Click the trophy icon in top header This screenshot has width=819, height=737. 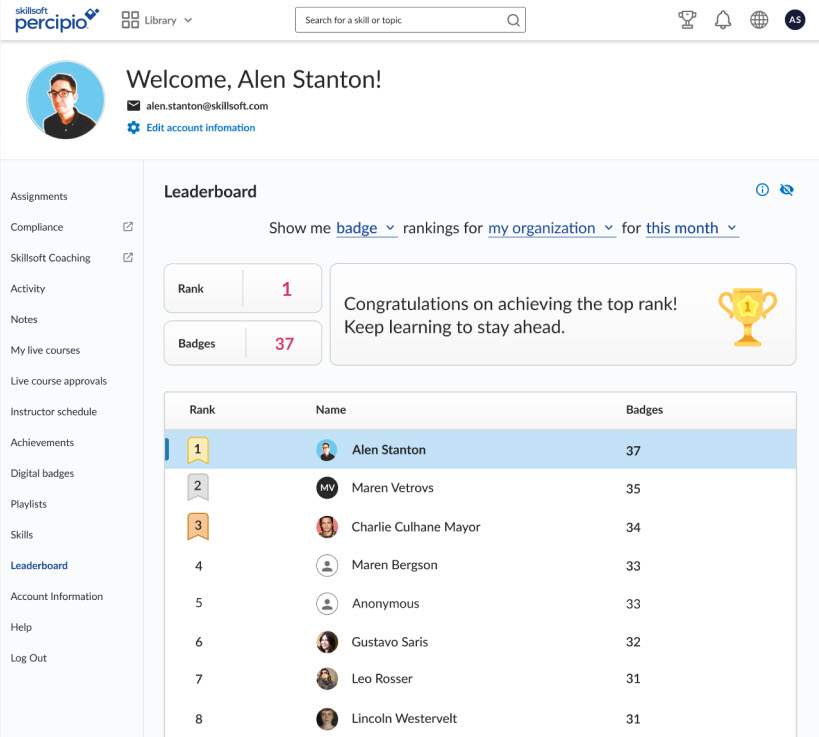[x=687, y=20]
